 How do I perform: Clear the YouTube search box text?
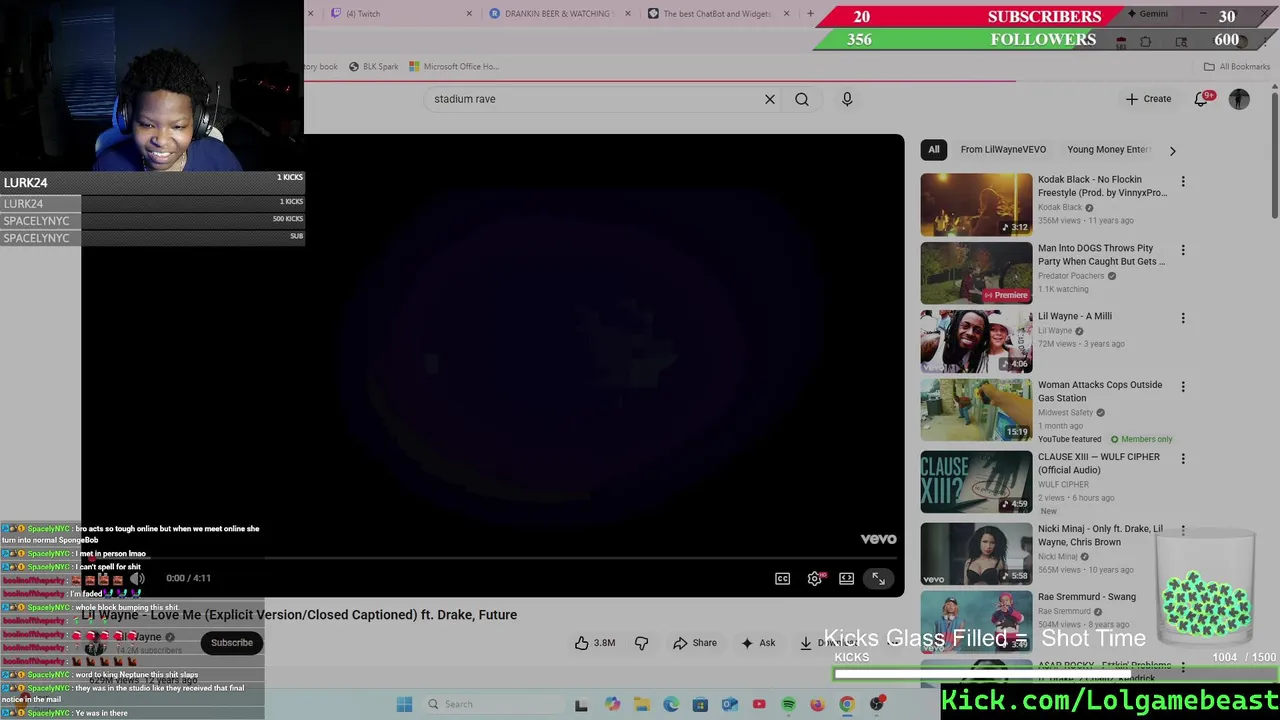coord(770,99)
